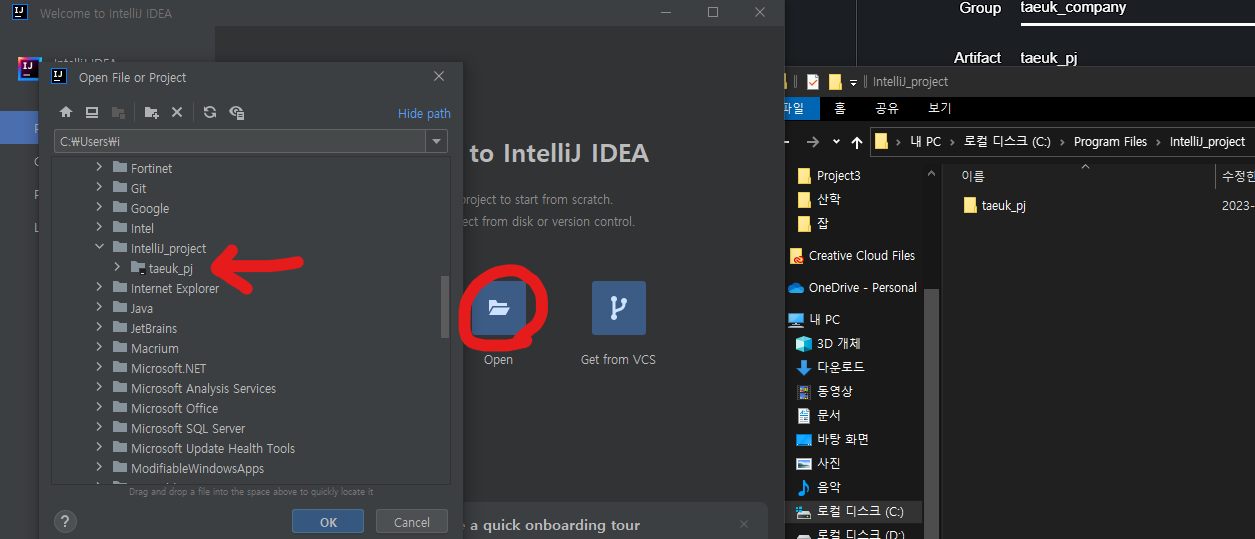This screenshot has width=1255, height=539.
Task: Sort by 이름 column header in Explorer
Action: (x=973, y=176)
